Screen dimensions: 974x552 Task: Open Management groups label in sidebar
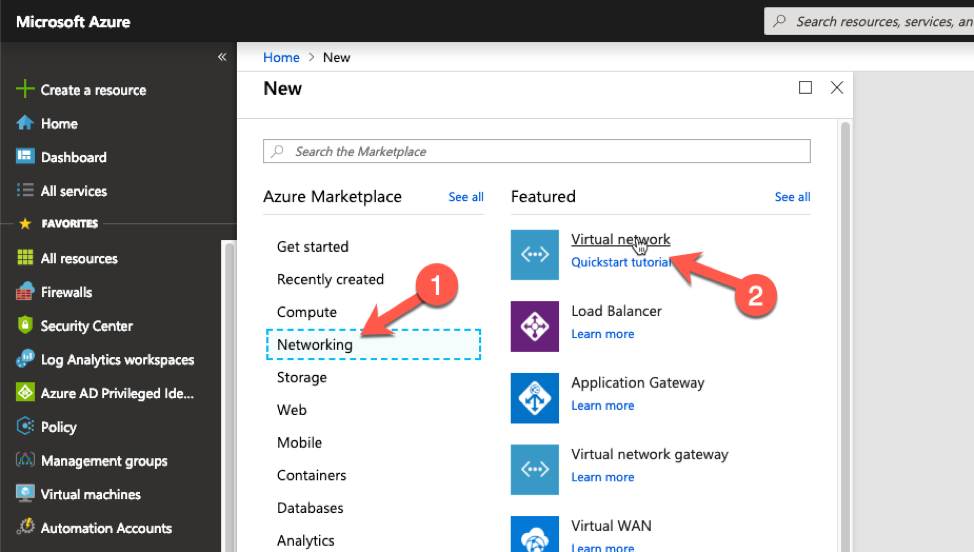pos(104,461)
